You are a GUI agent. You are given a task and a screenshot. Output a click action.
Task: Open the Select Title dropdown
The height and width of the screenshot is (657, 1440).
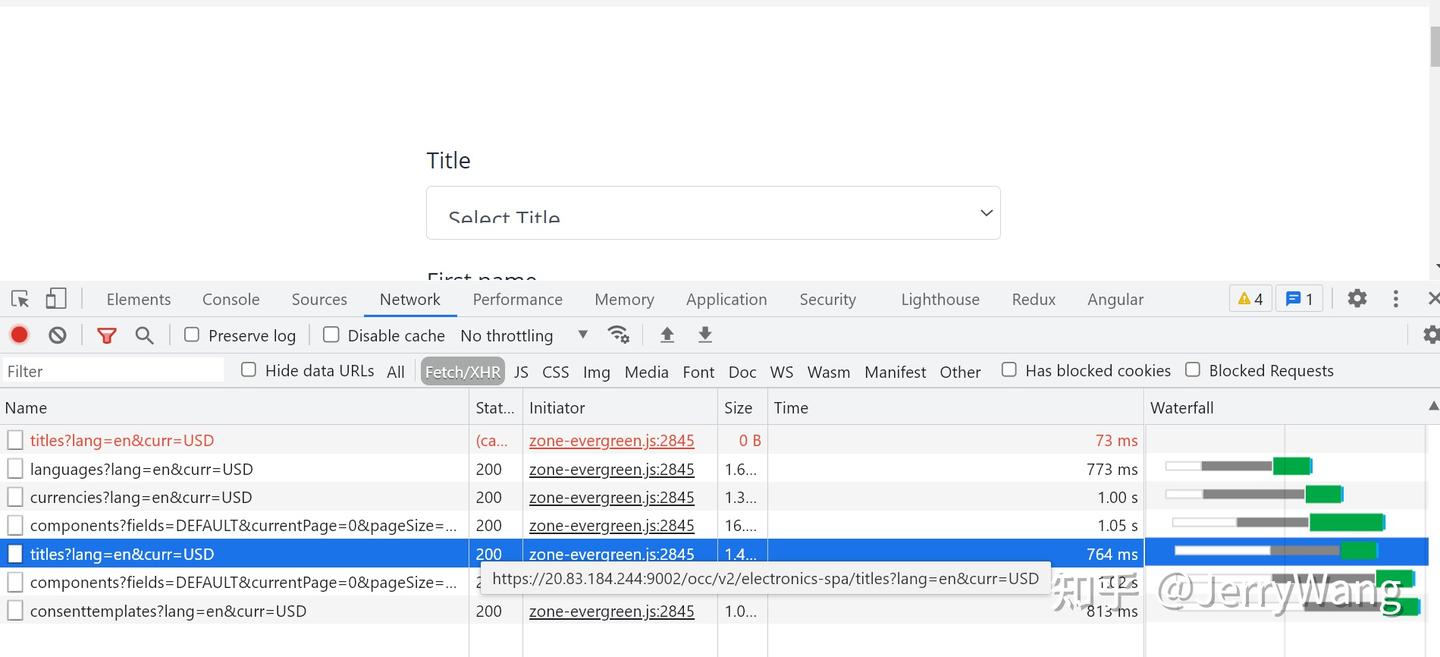click(713, 213)
